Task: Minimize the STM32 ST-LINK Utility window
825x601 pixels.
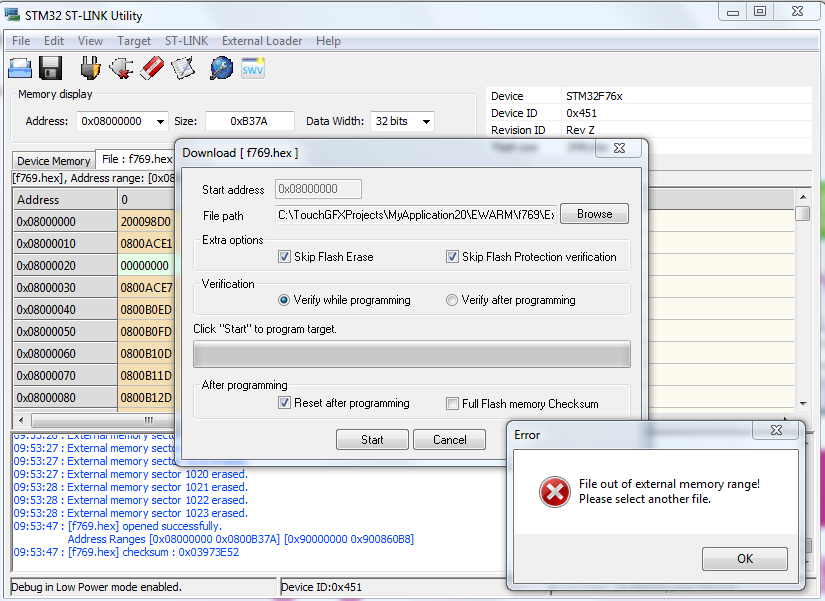Action: point(732,12)
